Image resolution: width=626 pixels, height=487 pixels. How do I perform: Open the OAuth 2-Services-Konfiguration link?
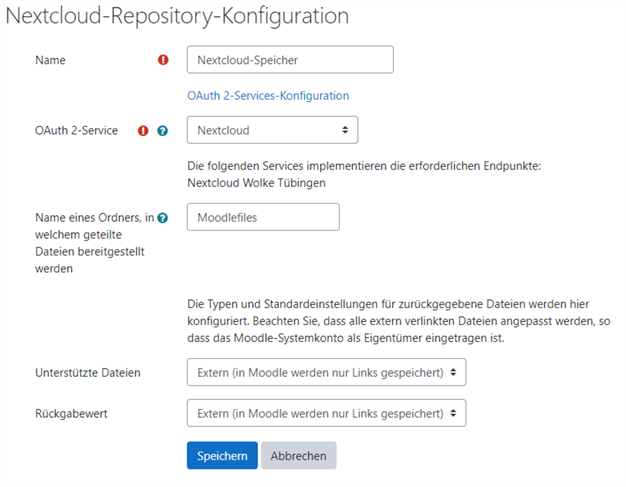268,96
